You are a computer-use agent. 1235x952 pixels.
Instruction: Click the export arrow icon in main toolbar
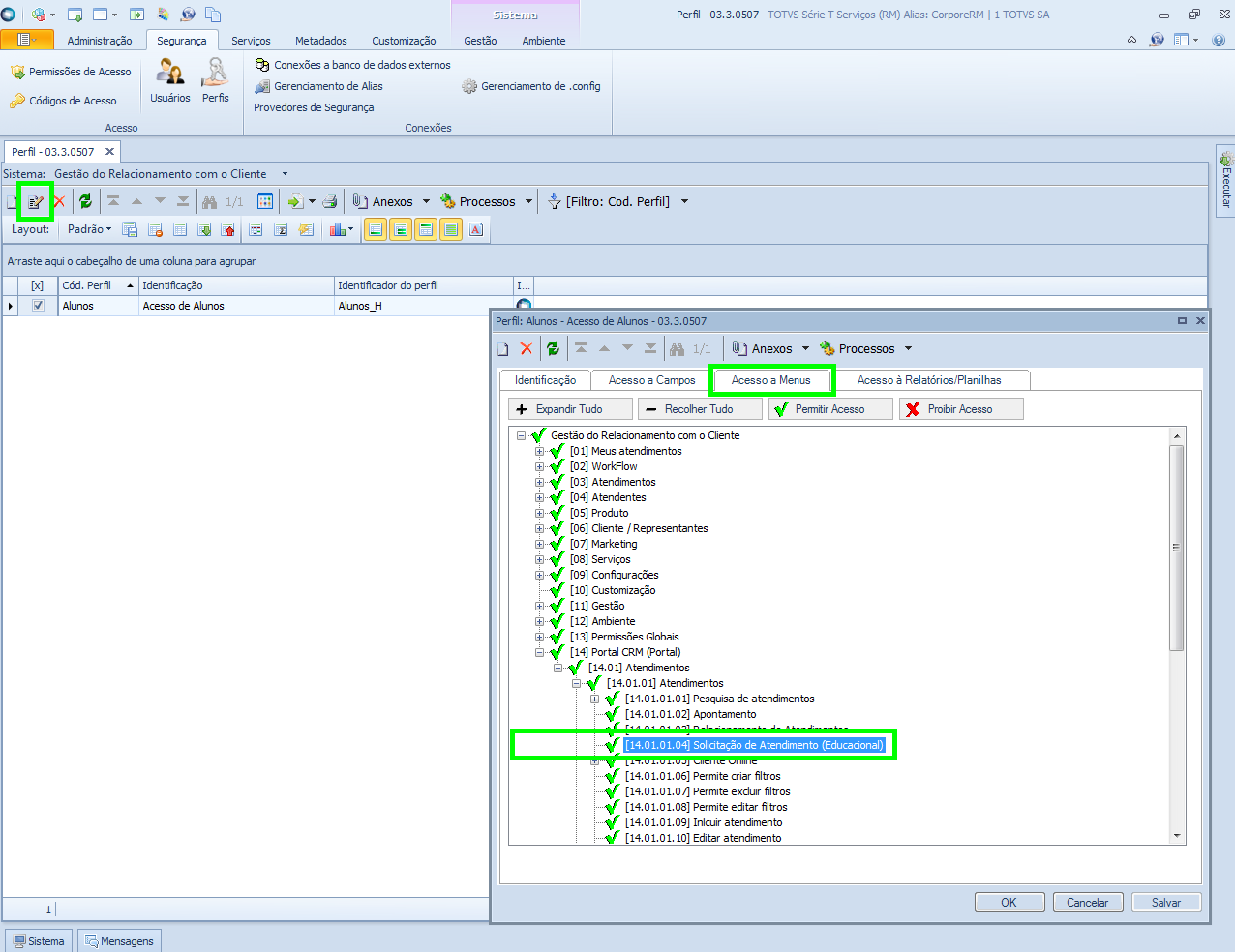[295, 201]
